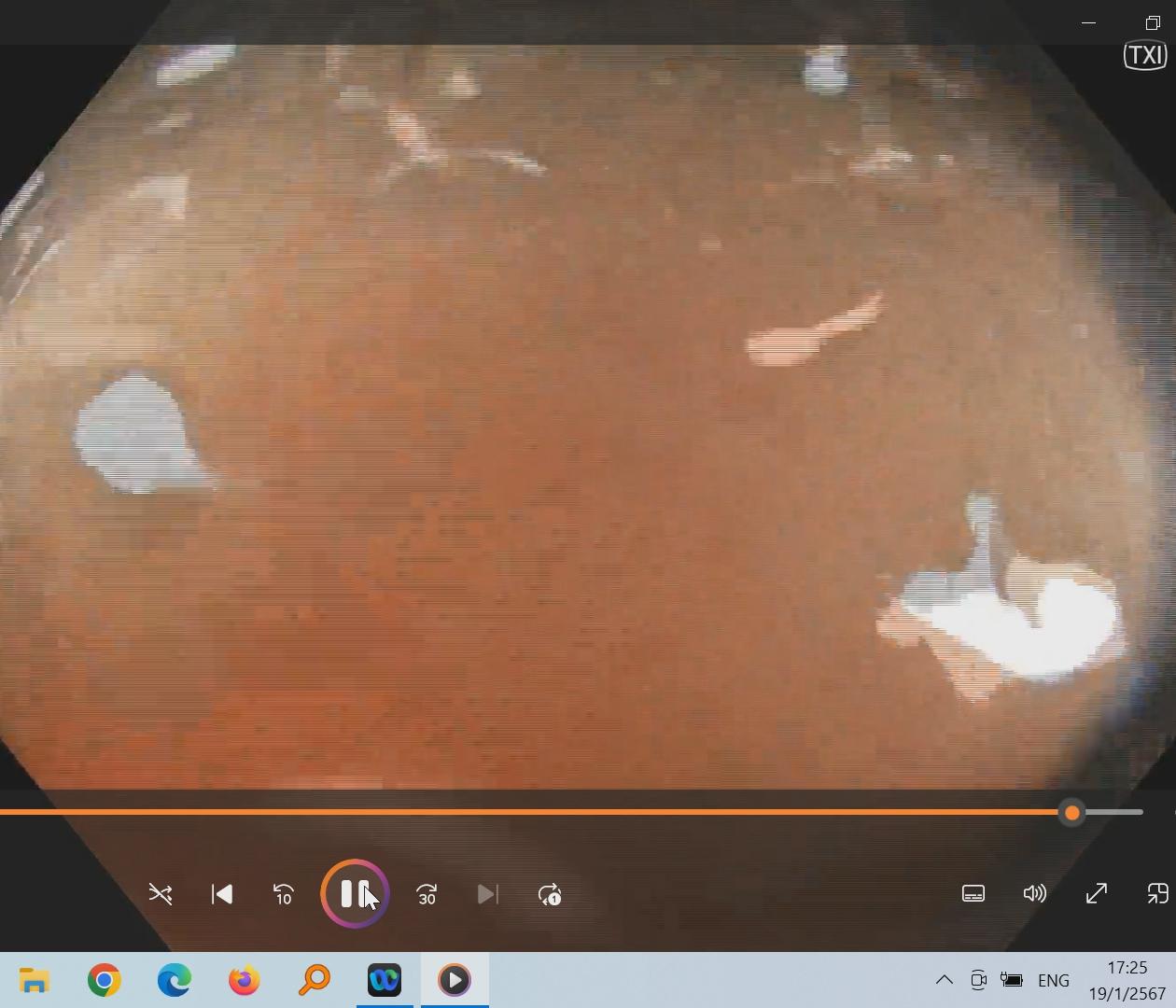Select the Media Player taskbar icon
The height and width of the screenshot is (1008, 1176).
click(x=455, y=980)
